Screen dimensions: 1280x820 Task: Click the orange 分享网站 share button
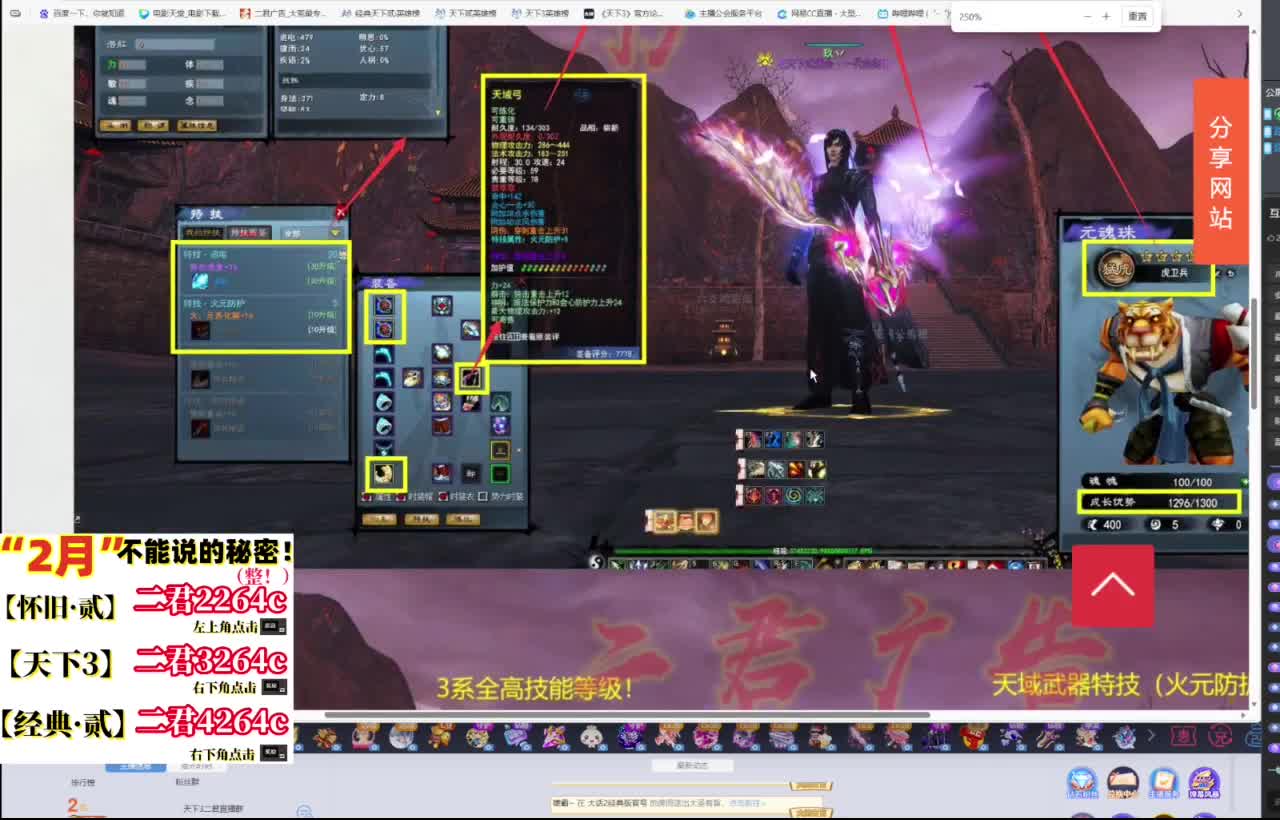(x=1220, y=171)
